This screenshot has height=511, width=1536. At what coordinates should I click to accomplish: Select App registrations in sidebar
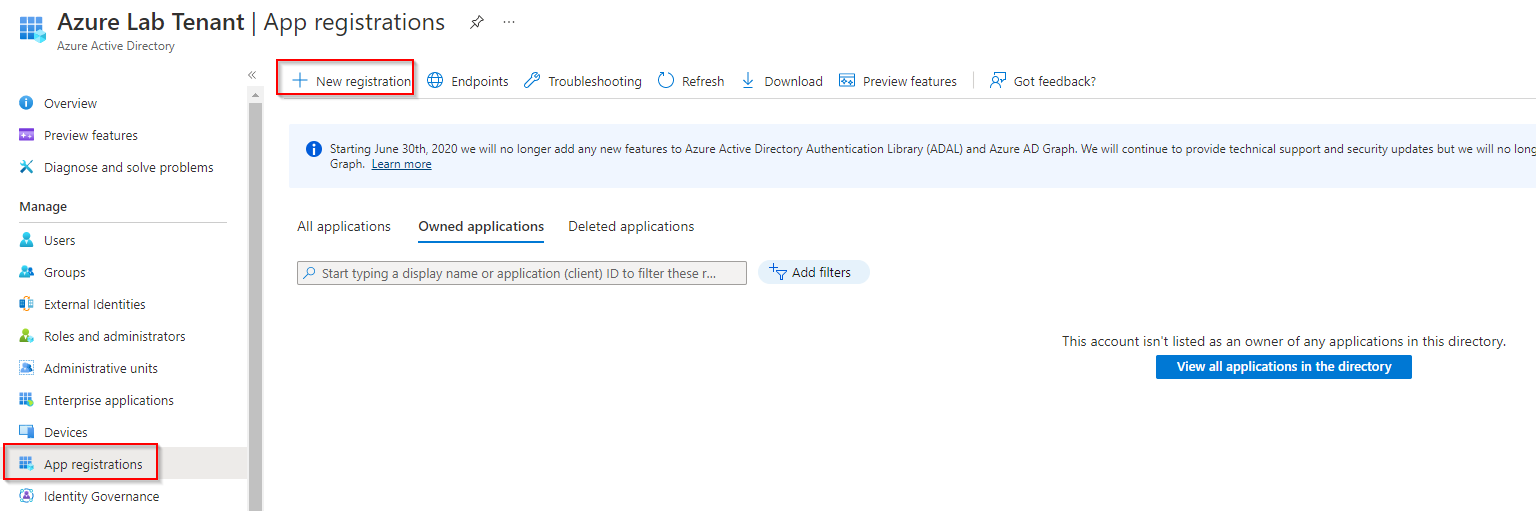click(93, 464)
